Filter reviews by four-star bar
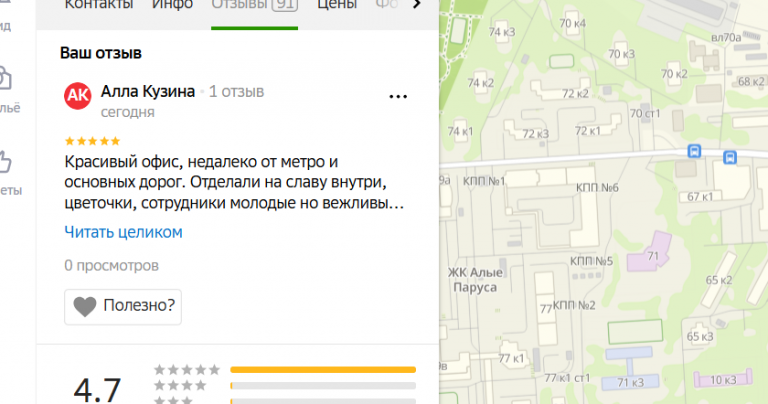Screen dimensions: 768x404 click(323, 386)
